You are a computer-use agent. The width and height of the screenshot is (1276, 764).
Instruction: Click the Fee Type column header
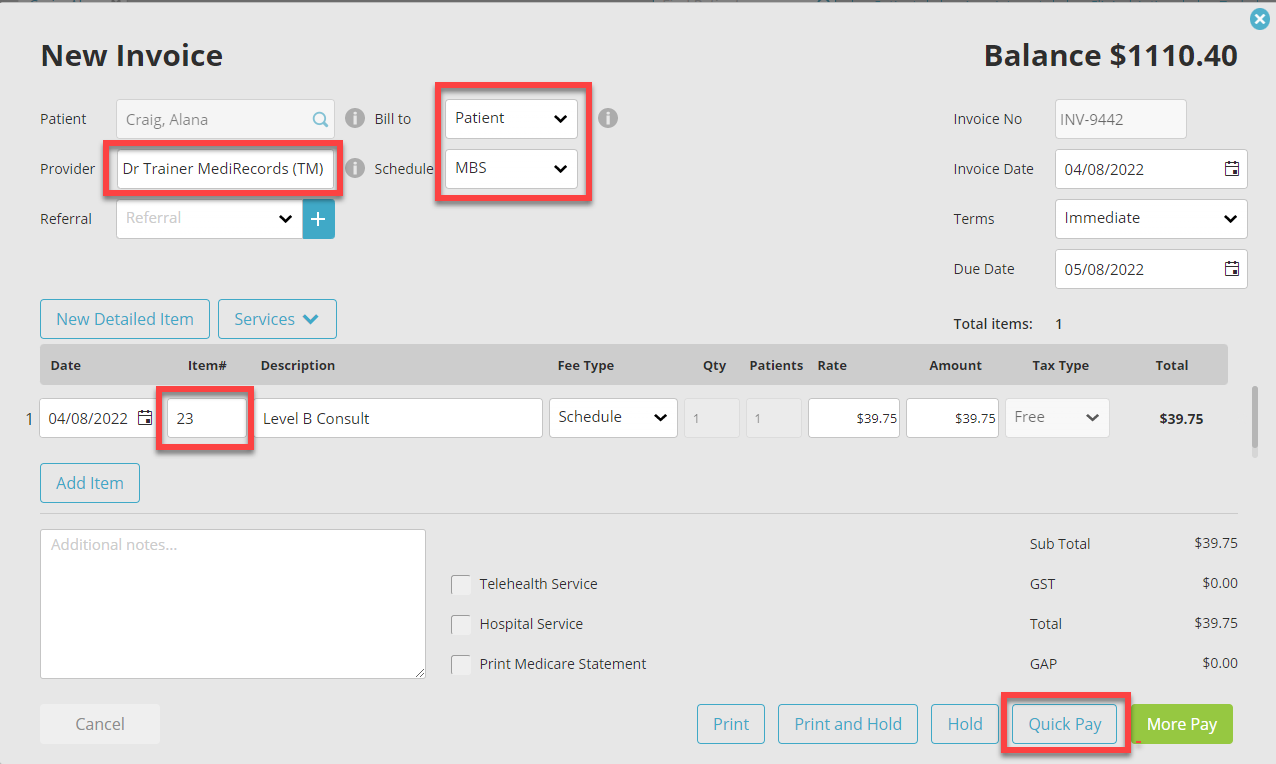[586, 365]
